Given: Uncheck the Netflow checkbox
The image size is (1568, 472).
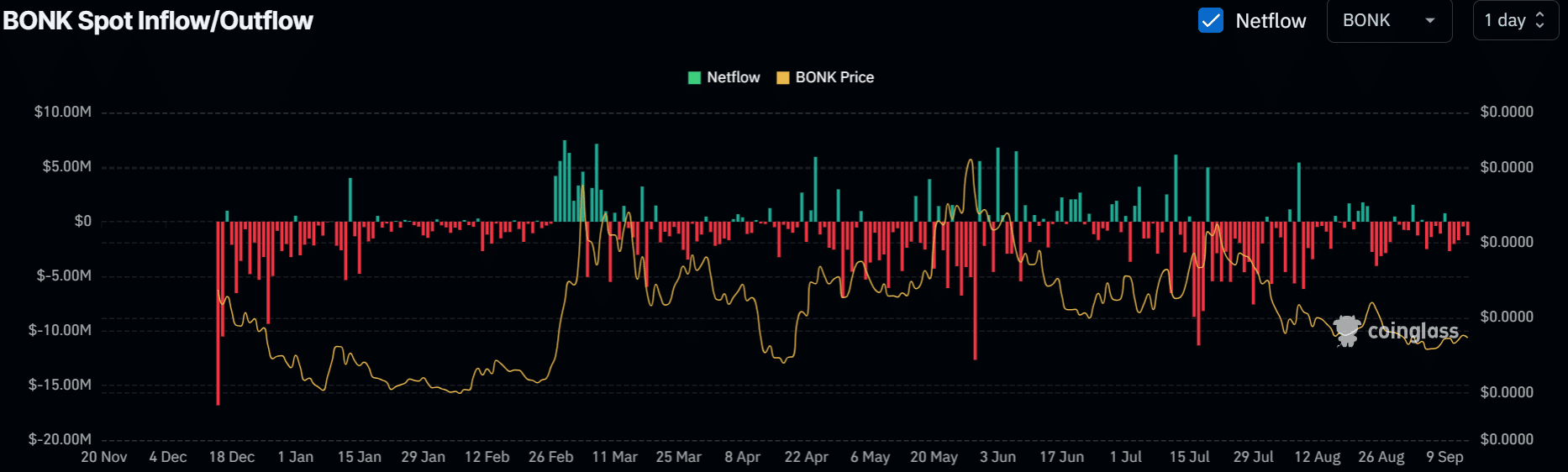Looking at the screenshot, I should click(1210, 20).
